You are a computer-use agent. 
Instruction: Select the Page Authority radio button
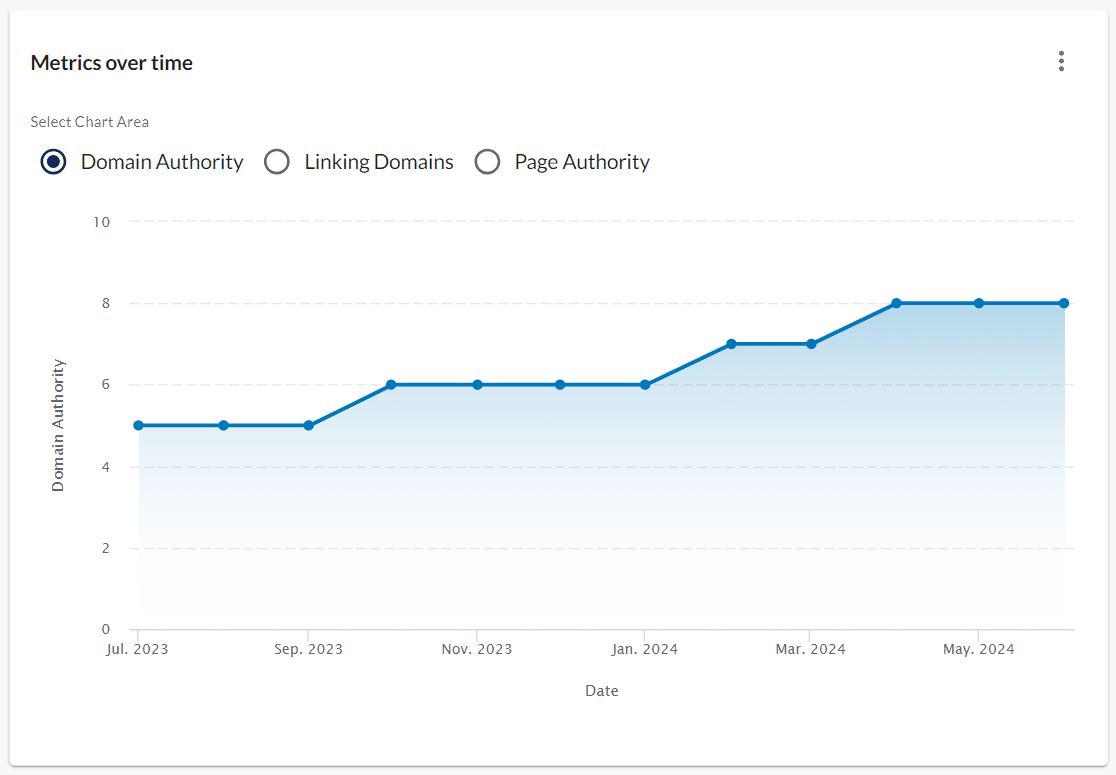click(x=487, y=161)
